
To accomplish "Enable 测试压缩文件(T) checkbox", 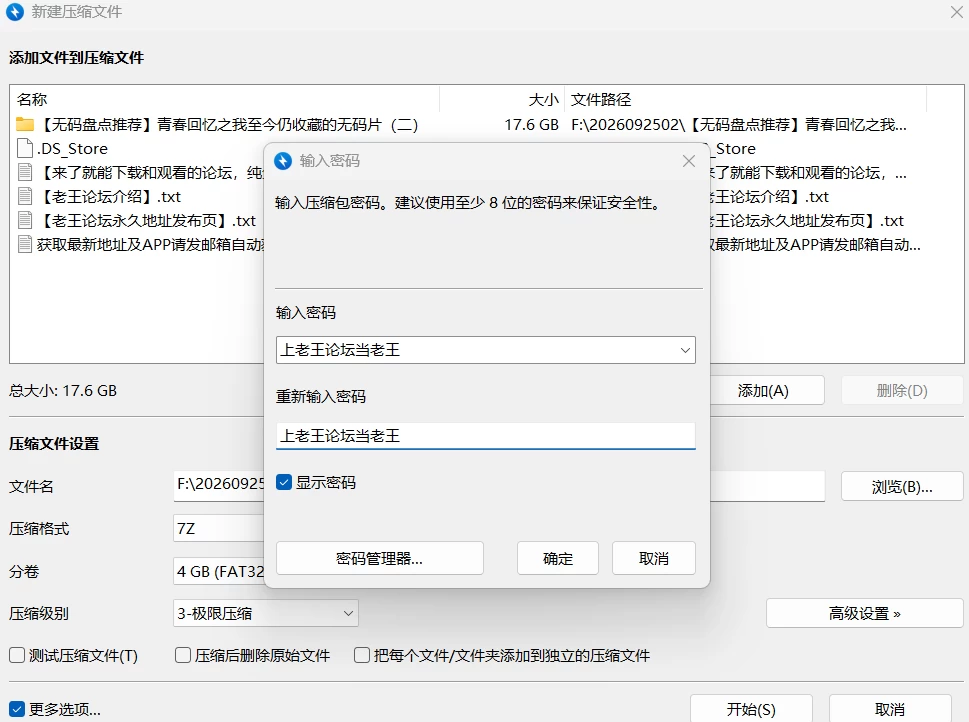I will click(17, 655).
